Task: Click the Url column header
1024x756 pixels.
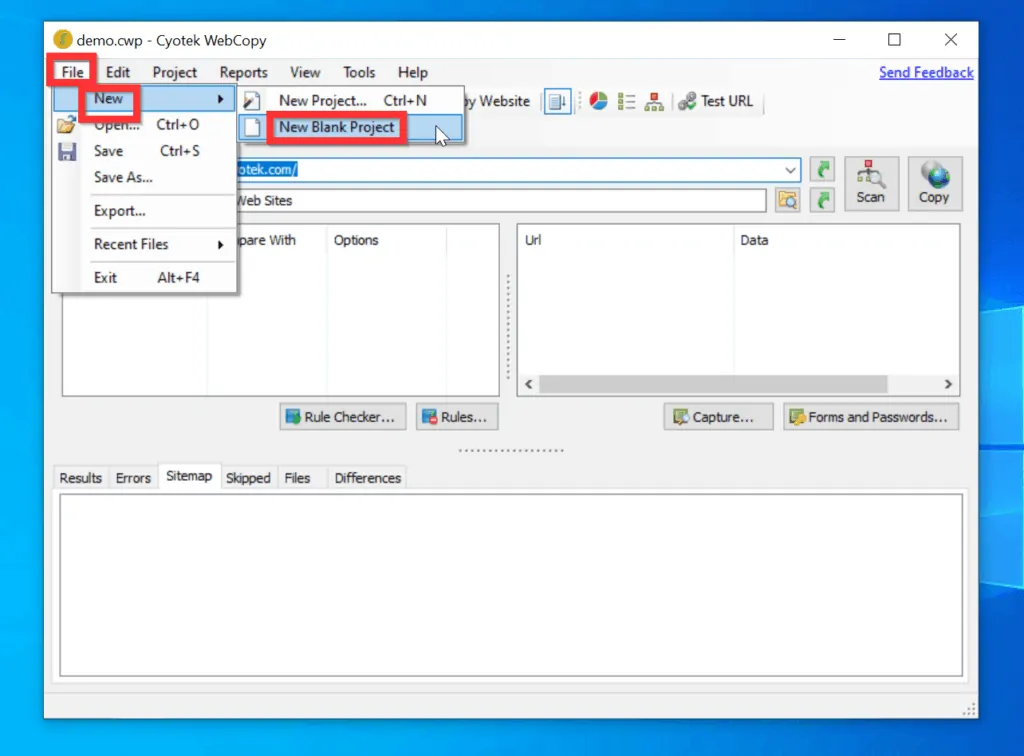Action: [626, 240]
